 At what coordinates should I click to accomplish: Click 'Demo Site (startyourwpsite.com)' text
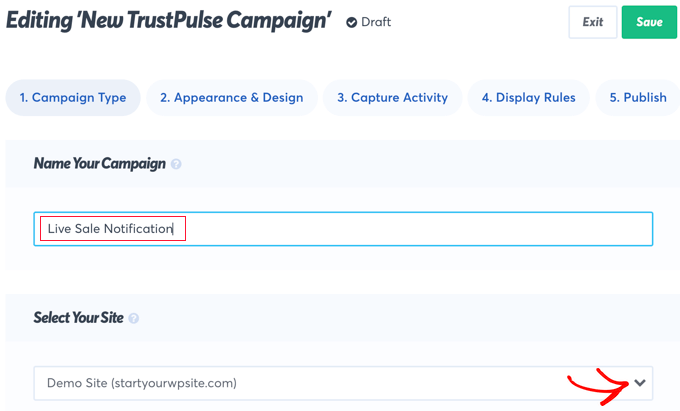tap(142, 383)
